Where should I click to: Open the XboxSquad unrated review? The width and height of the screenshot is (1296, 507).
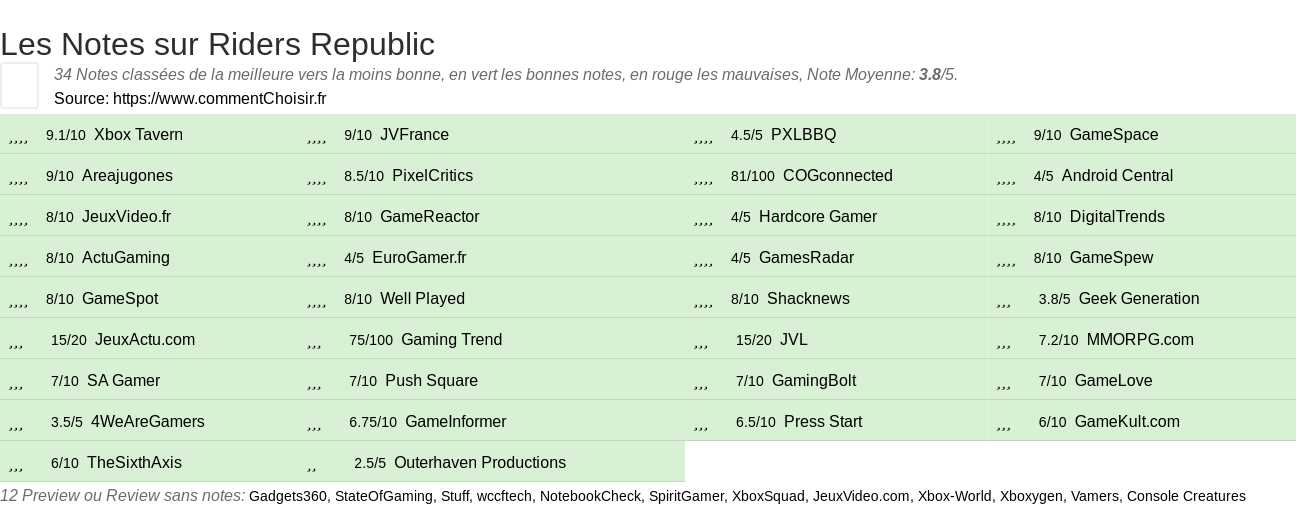[x=768, y=496]
